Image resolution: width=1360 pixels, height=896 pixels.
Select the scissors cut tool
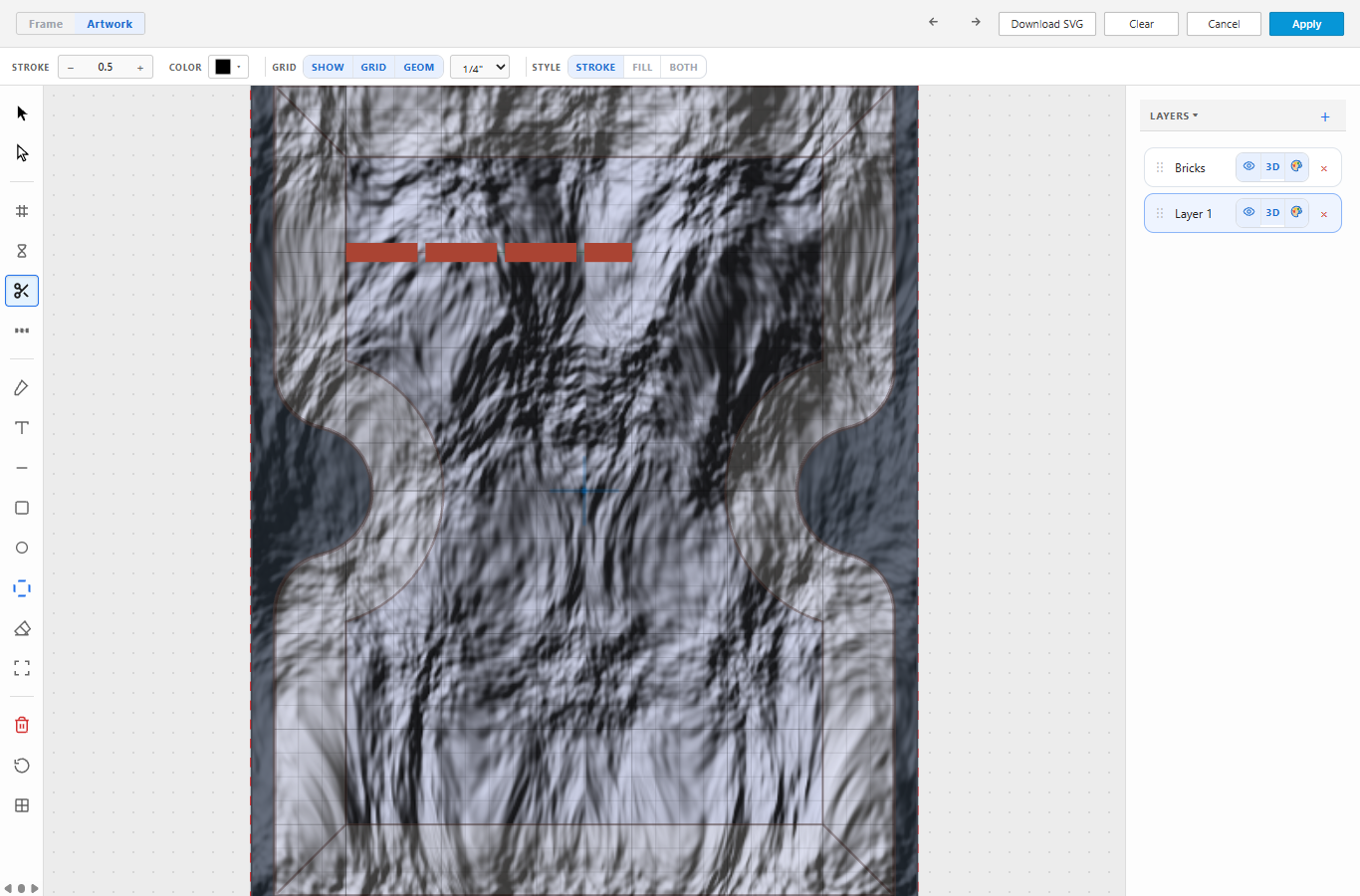coord(22,291)
